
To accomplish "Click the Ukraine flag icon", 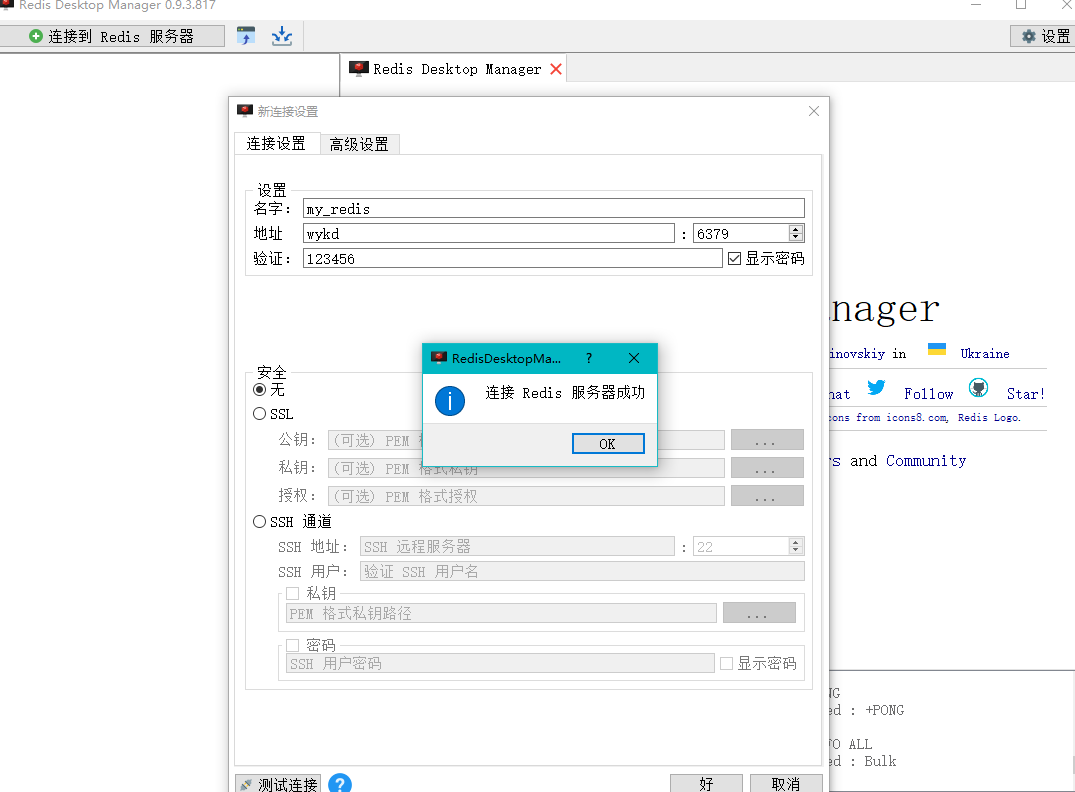I will 937,350.
